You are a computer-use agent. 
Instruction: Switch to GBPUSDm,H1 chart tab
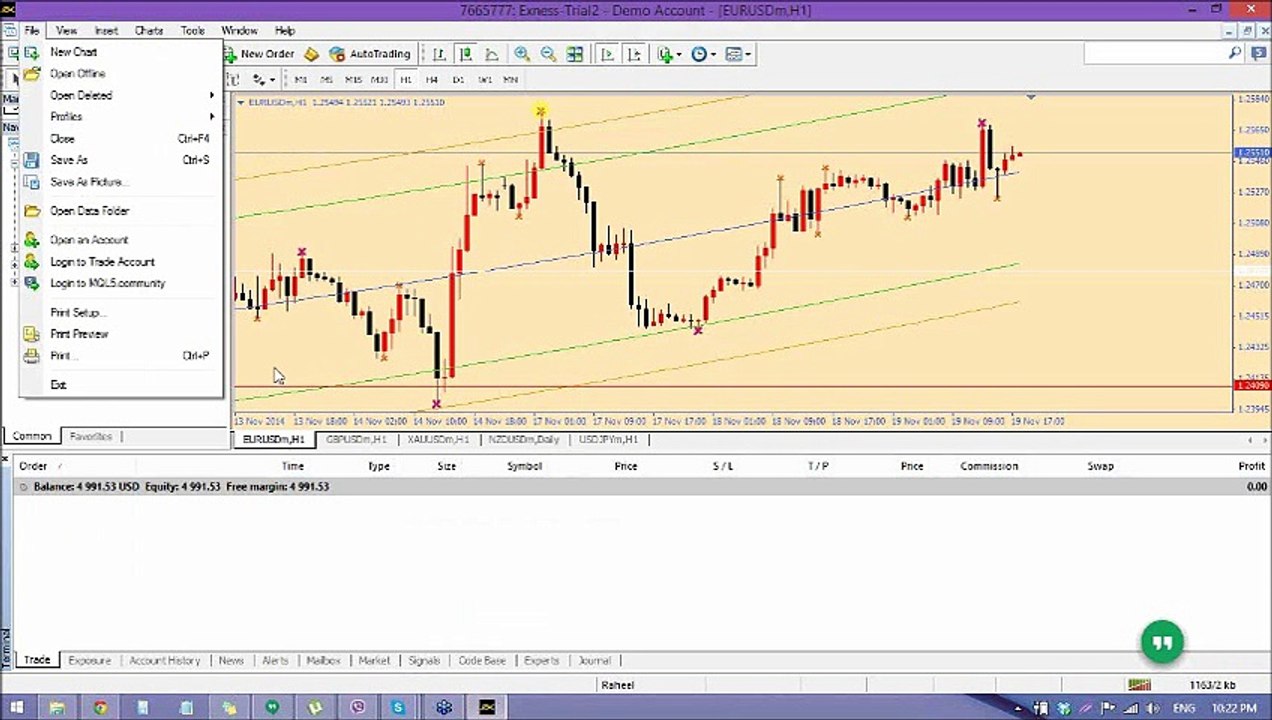(x=355, y=440)
